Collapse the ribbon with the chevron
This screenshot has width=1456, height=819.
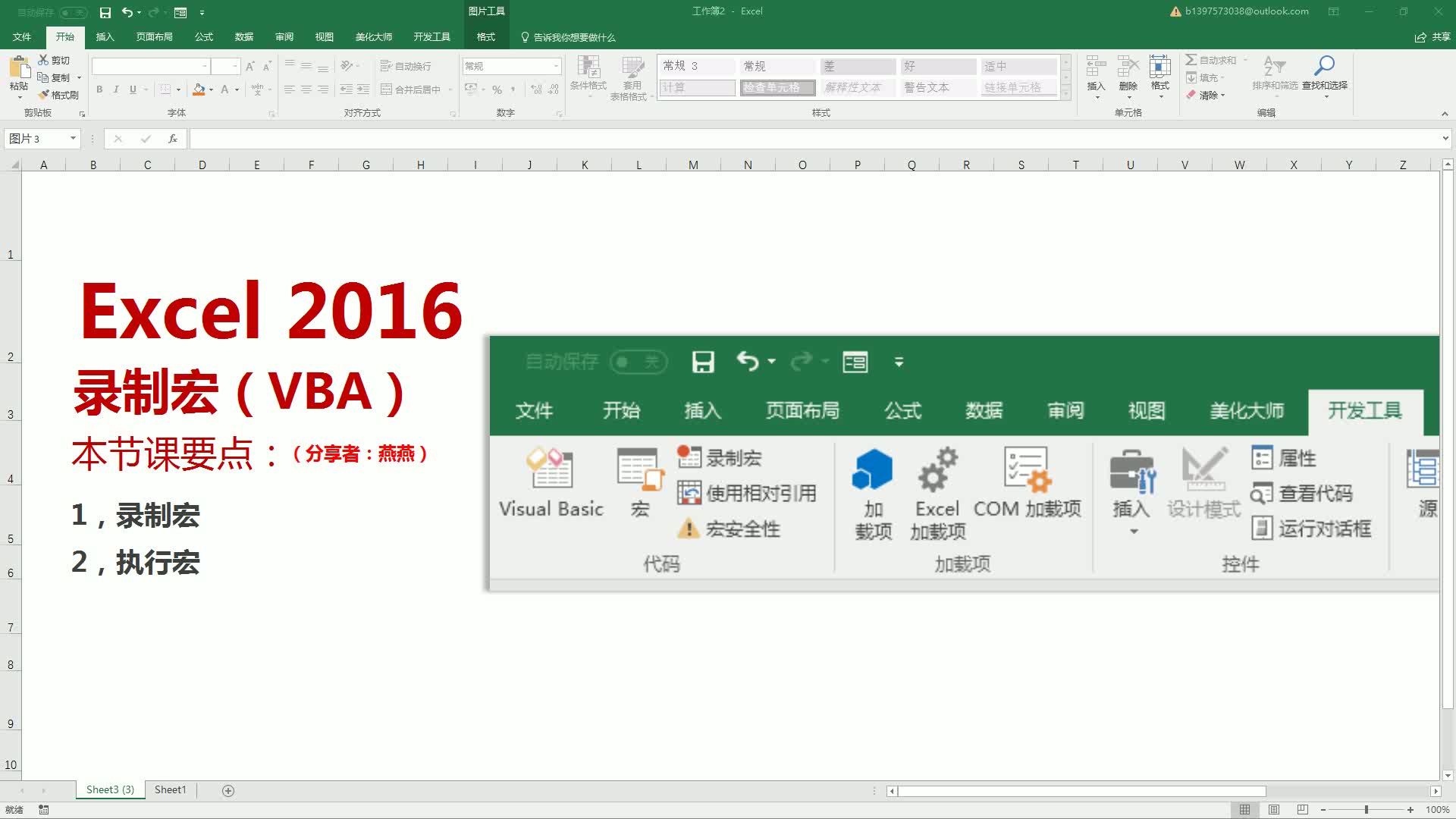coord(1445,114)
